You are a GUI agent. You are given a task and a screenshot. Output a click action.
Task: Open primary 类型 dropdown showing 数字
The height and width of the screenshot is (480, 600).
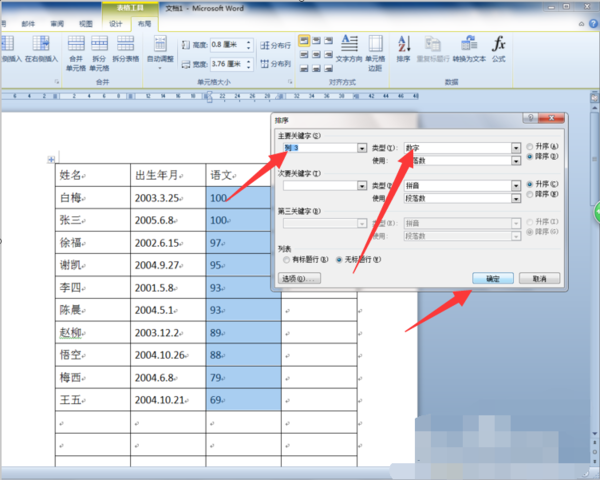[516, 148]
